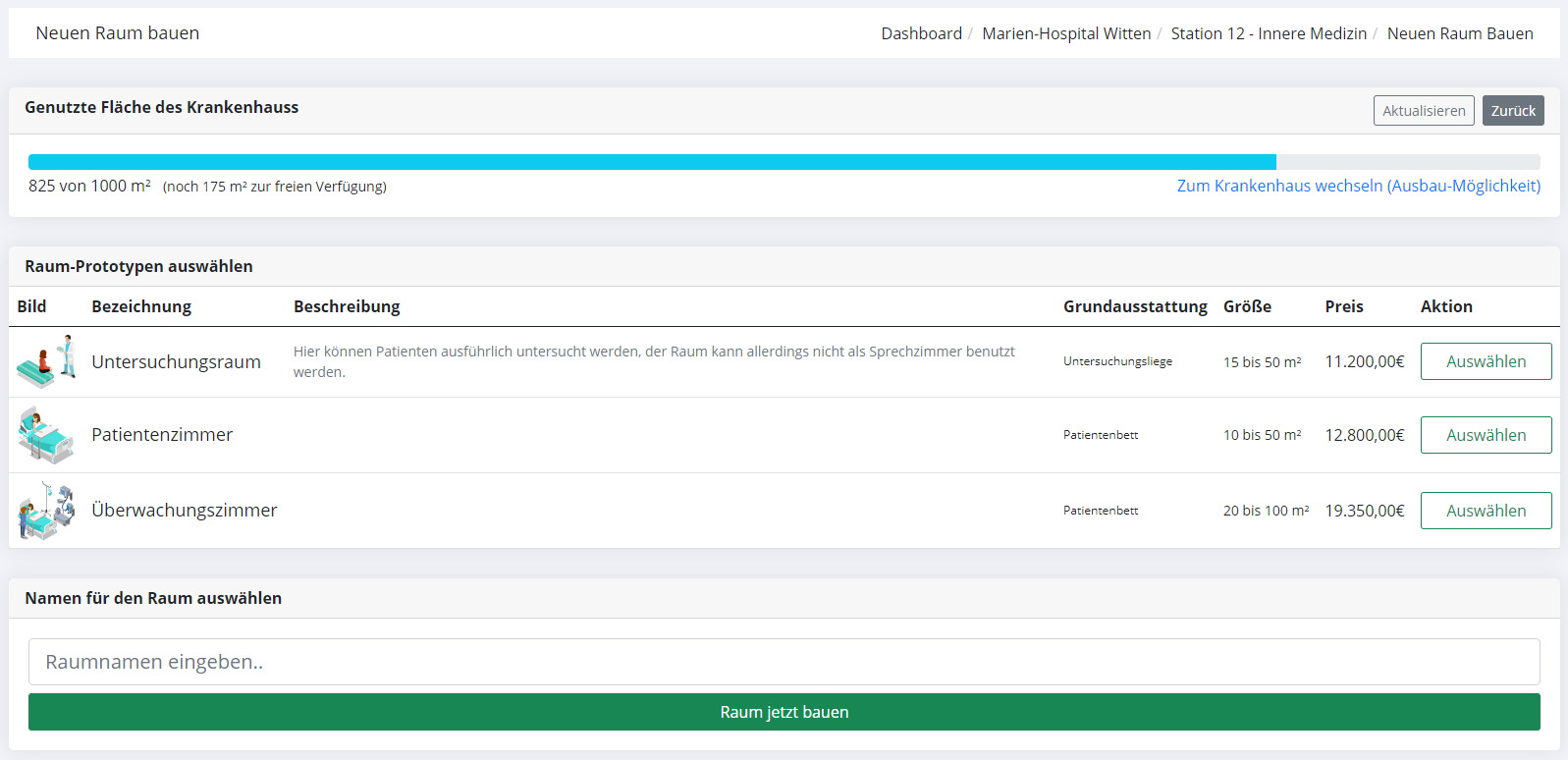Click the Untersuchungsliege equipment text
Viewport: 1568px width, 760px height.
tap(1117, 361)
